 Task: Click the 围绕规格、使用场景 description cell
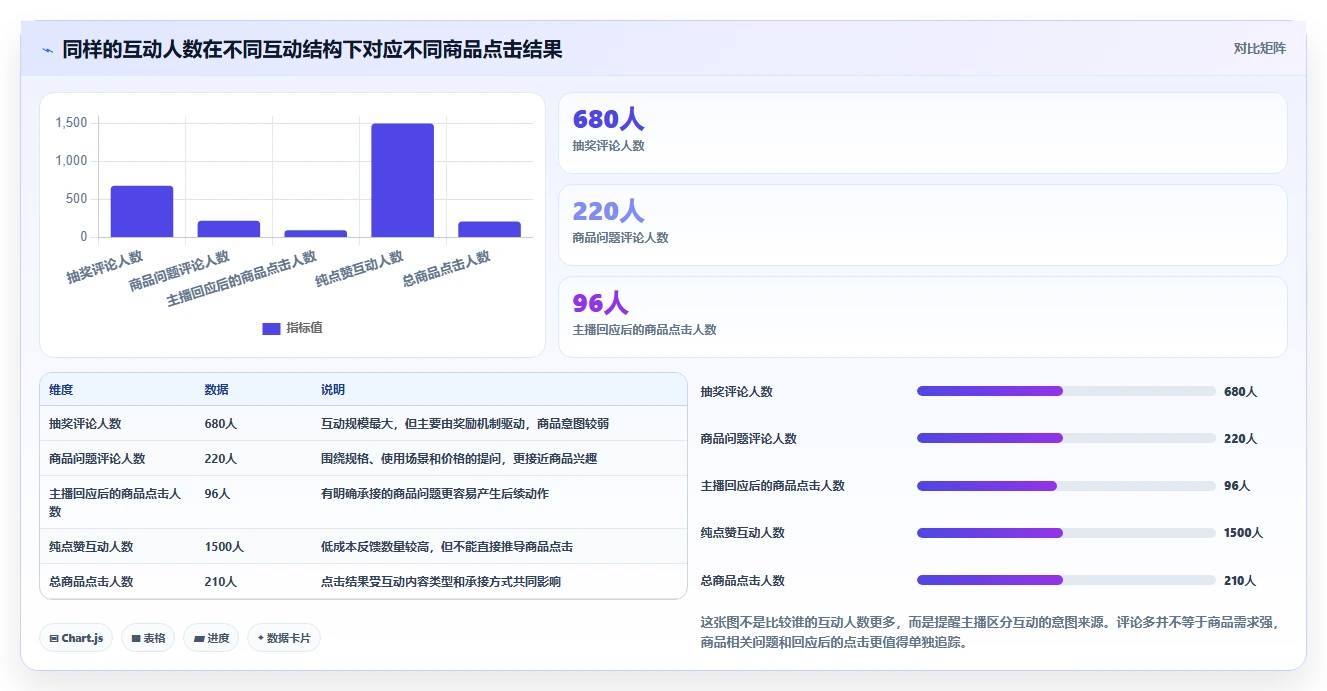(x=459, y=459)
